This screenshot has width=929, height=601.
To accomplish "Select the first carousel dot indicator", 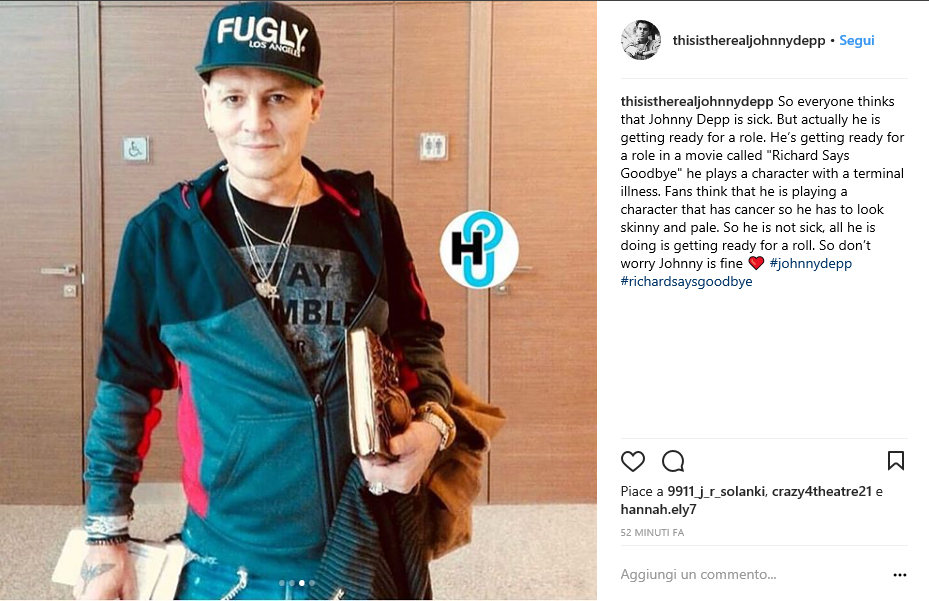I will (282, 583).
